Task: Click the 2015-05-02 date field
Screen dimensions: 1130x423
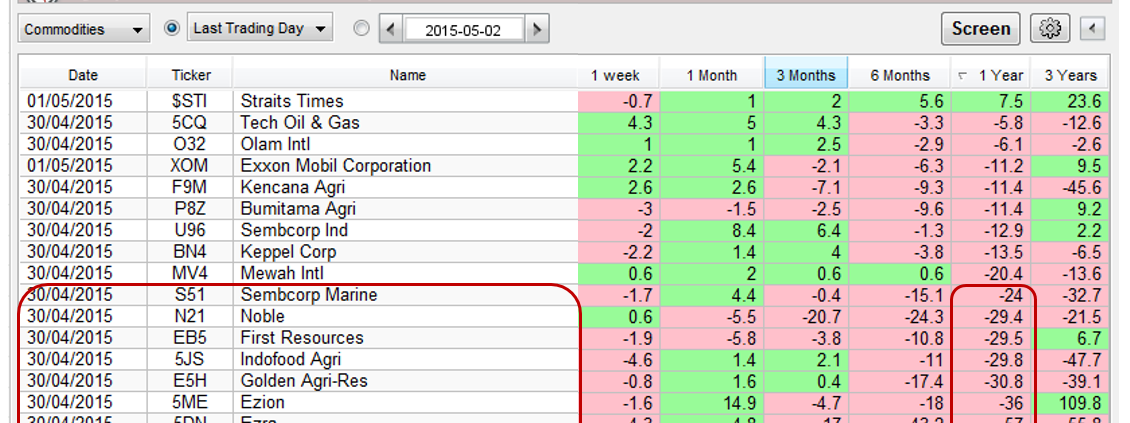Action: (x=465, y=29)
